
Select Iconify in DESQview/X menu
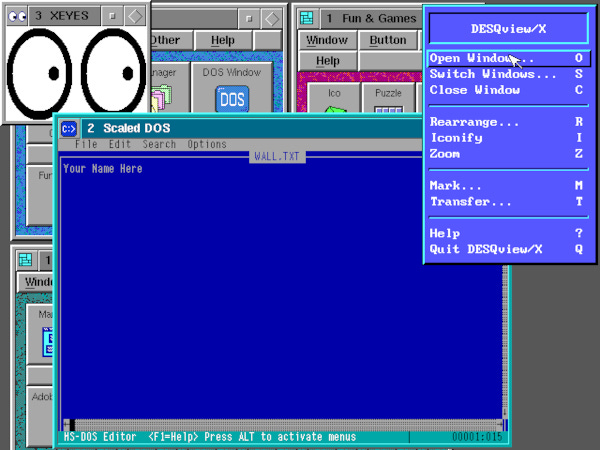point(509,138)
